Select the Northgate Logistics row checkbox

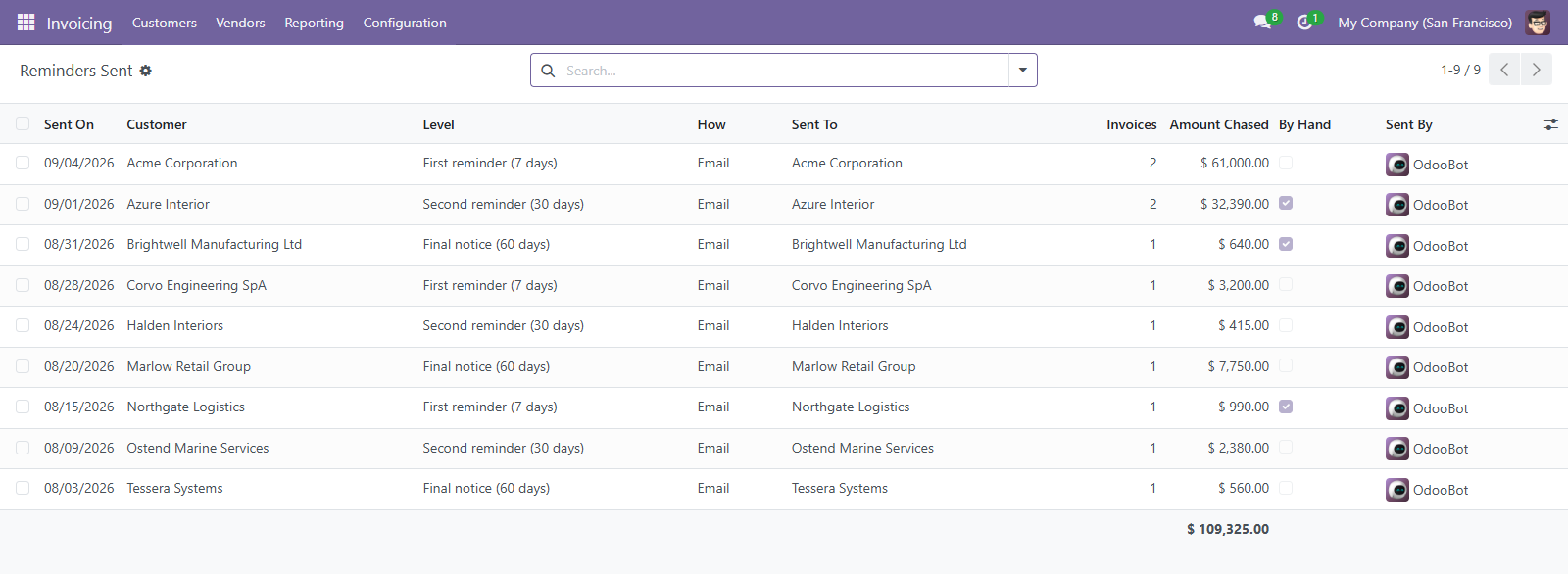[23, 407]
